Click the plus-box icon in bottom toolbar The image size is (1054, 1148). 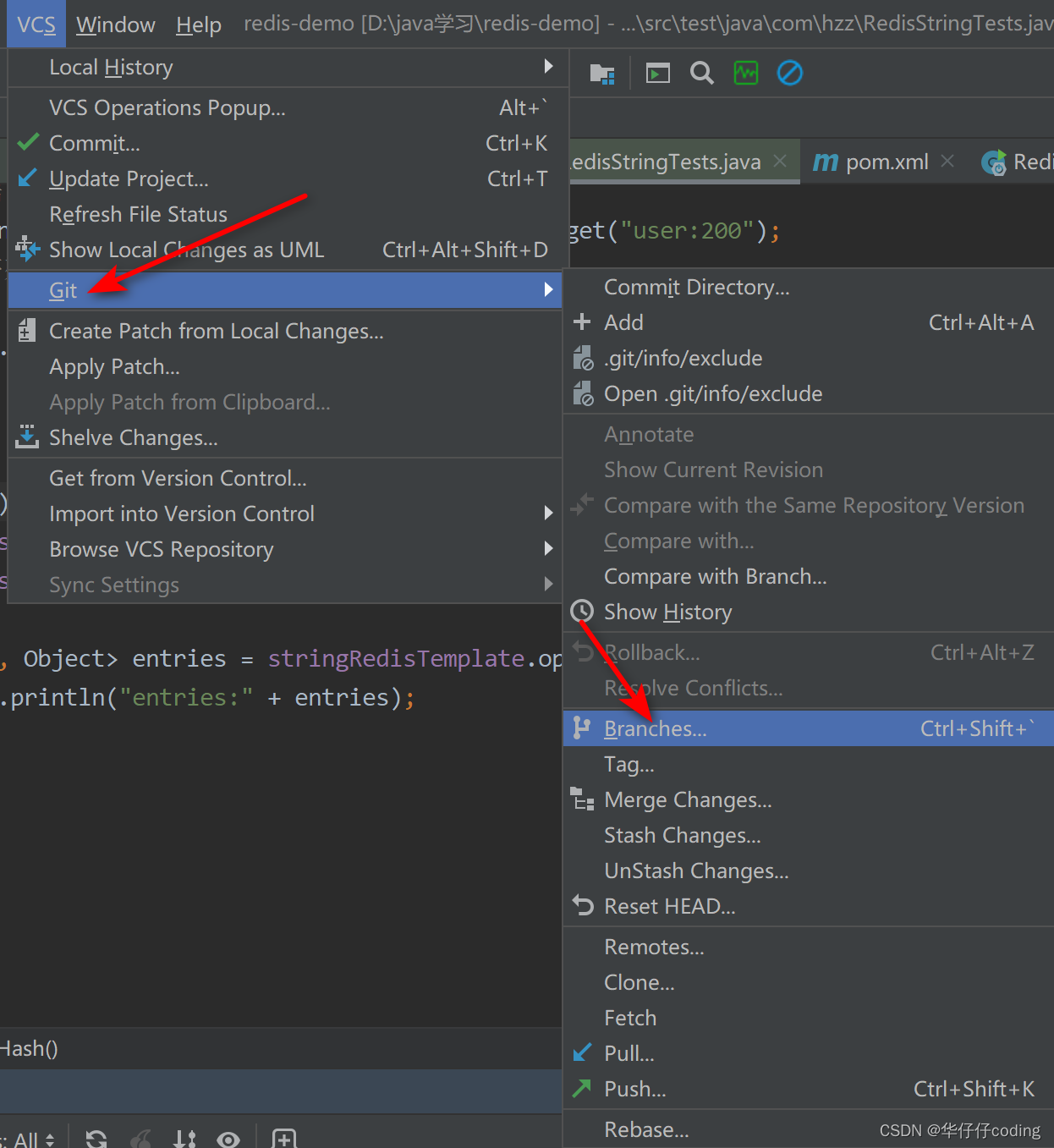click(284, 1139)
